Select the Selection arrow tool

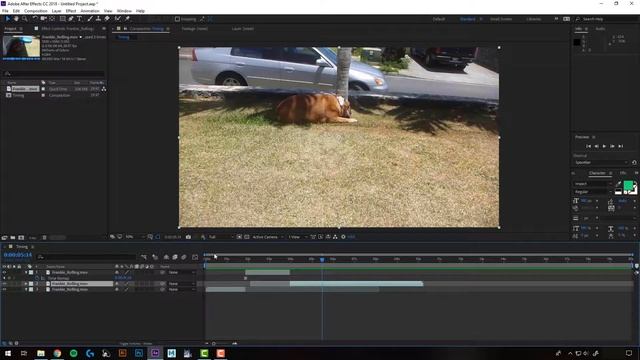coord(7,19)
